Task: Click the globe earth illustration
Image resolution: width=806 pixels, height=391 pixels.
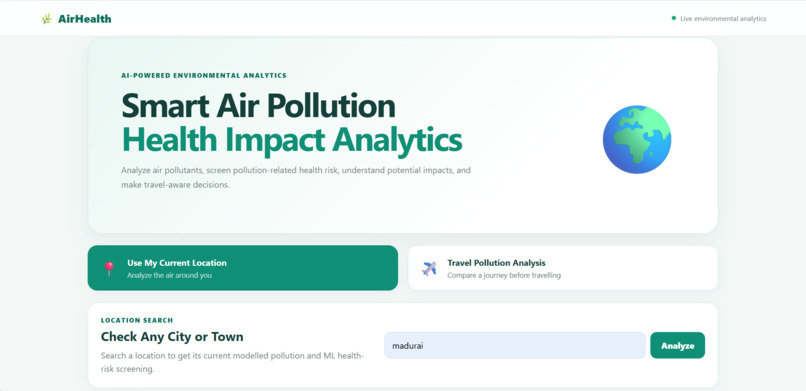Action: point(637,139)
